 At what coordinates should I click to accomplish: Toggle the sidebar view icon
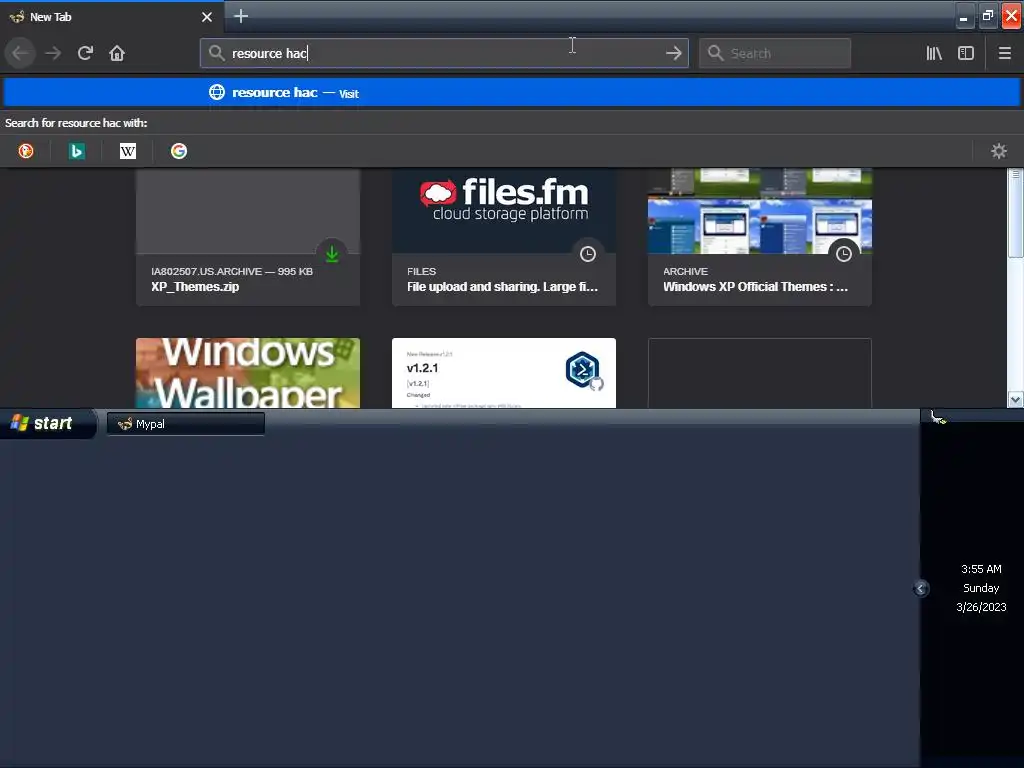[x=966, y=53]
